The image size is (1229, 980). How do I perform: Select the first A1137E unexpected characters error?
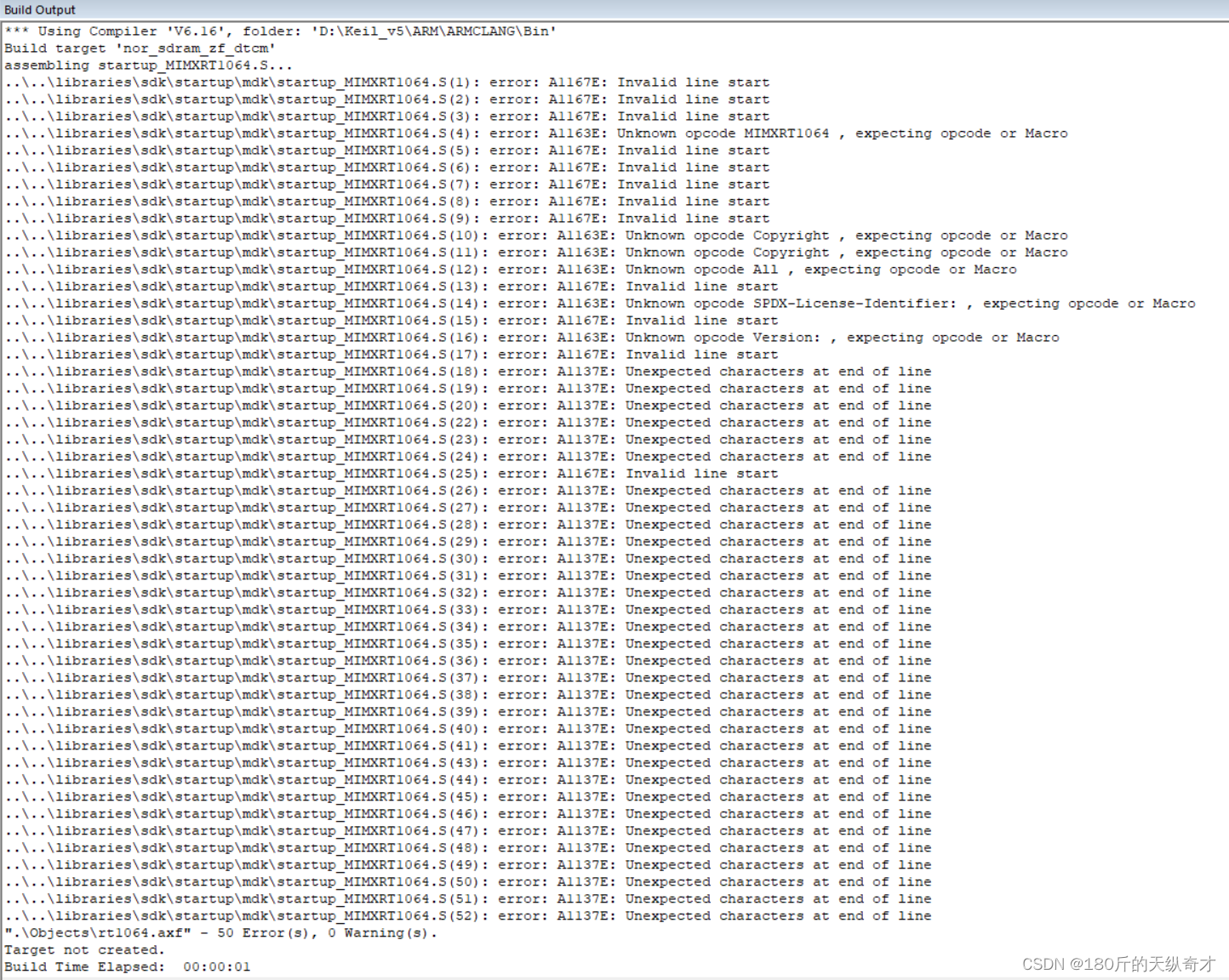pyautogui.click(x=468, y=371)
